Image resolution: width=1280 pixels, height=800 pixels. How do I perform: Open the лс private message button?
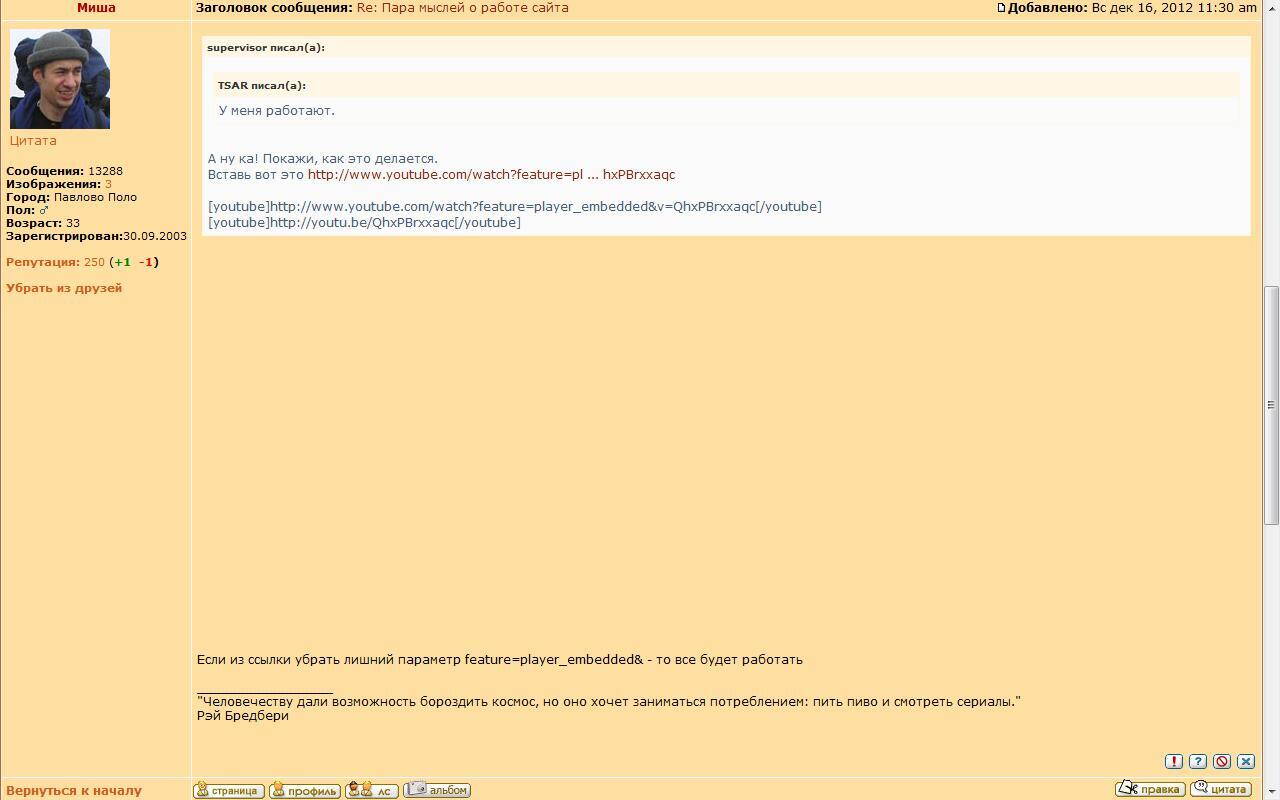pyautogui.click(x=371, y=790)
